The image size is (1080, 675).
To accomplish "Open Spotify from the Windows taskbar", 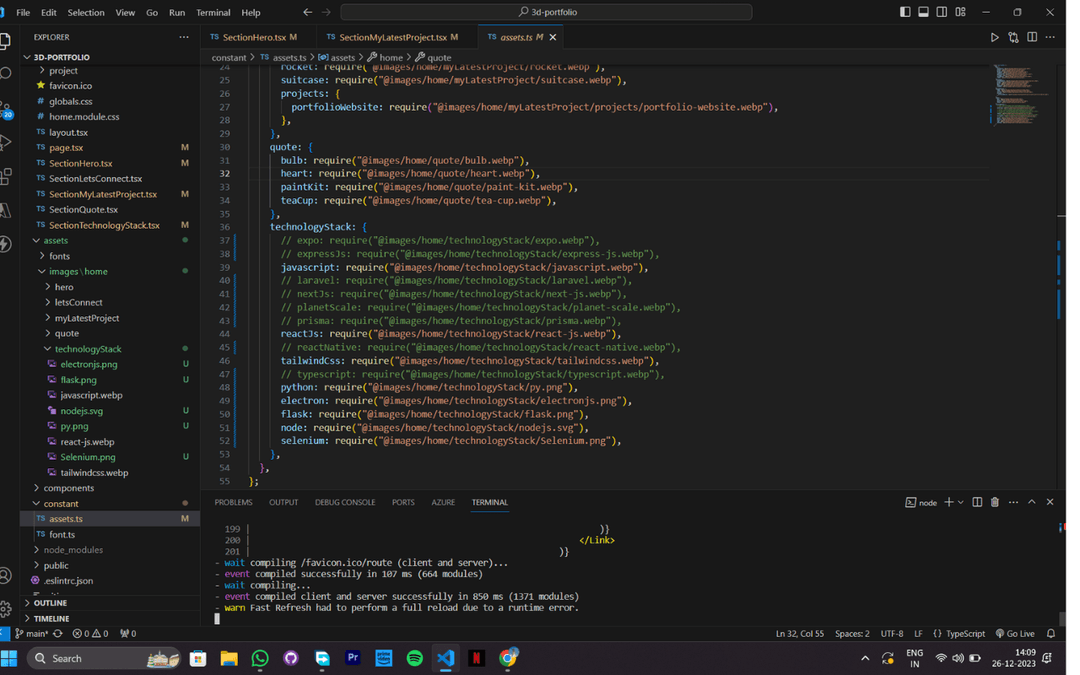I will tap(414, 658).
